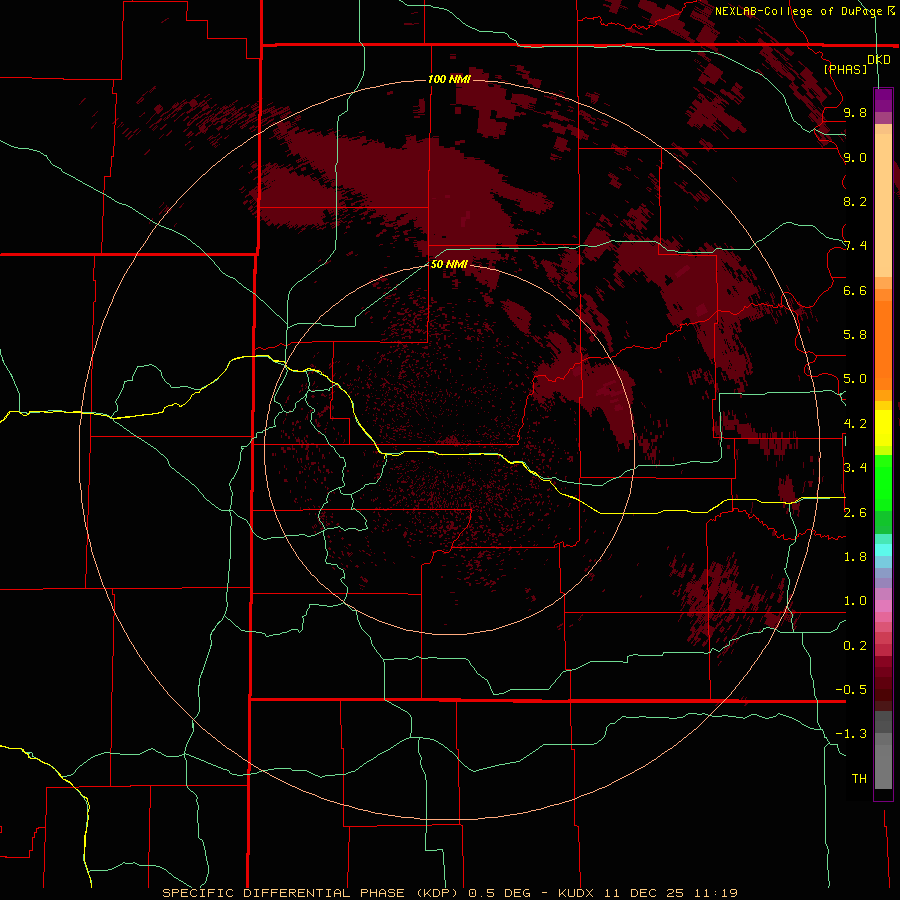
Task: Select the 5.8 legend value
Action: click(x=855, y=335)
